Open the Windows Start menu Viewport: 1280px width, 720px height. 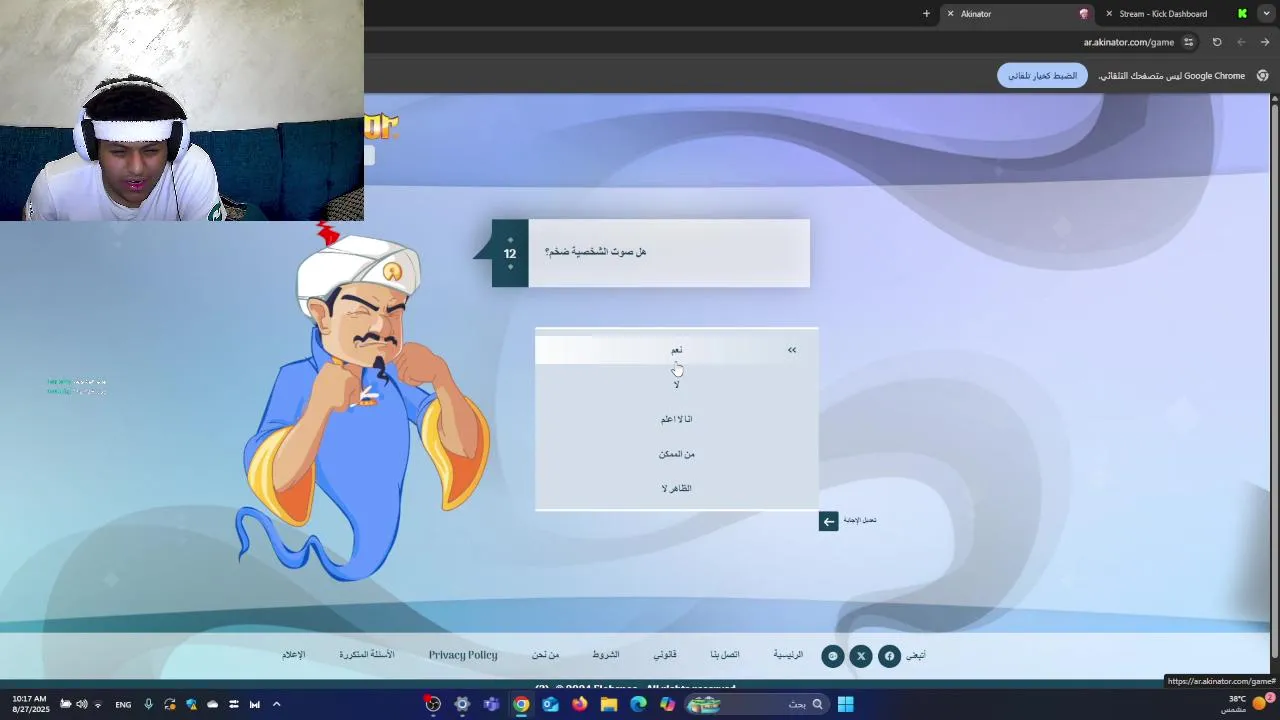click(x=845, y=704)
